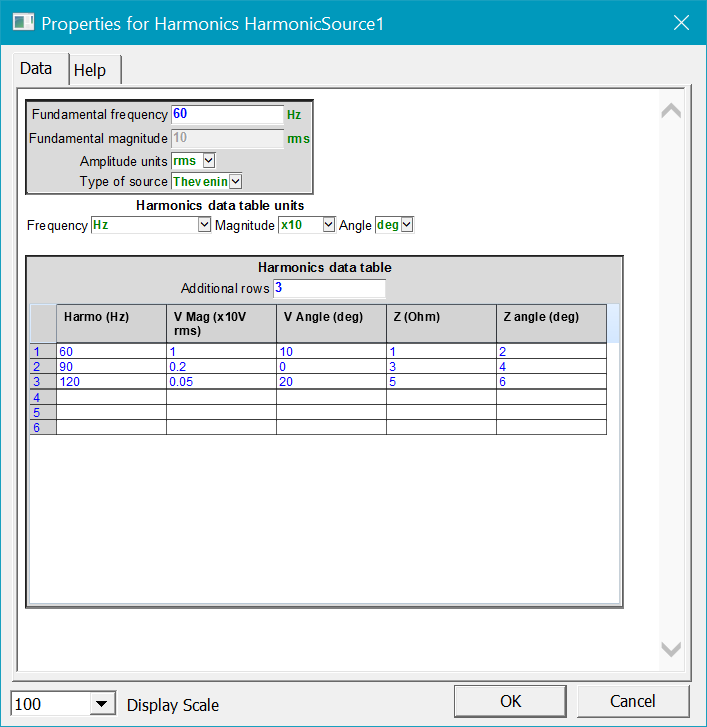Click Z angle cell with value 6
The width and height of the screenshot is (707, 727).
[551, 382]
